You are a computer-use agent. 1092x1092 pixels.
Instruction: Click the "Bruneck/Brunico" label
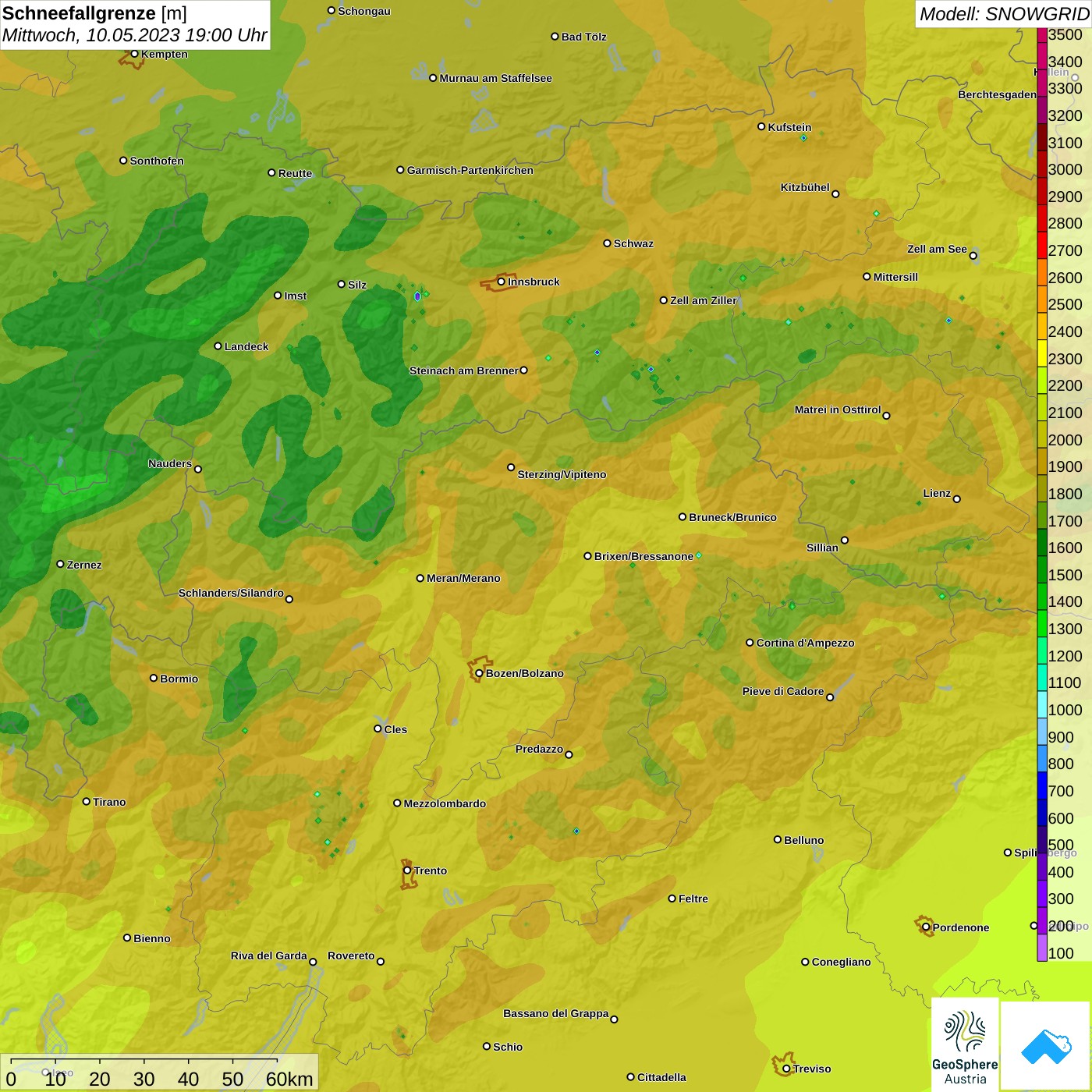(732, 517)
